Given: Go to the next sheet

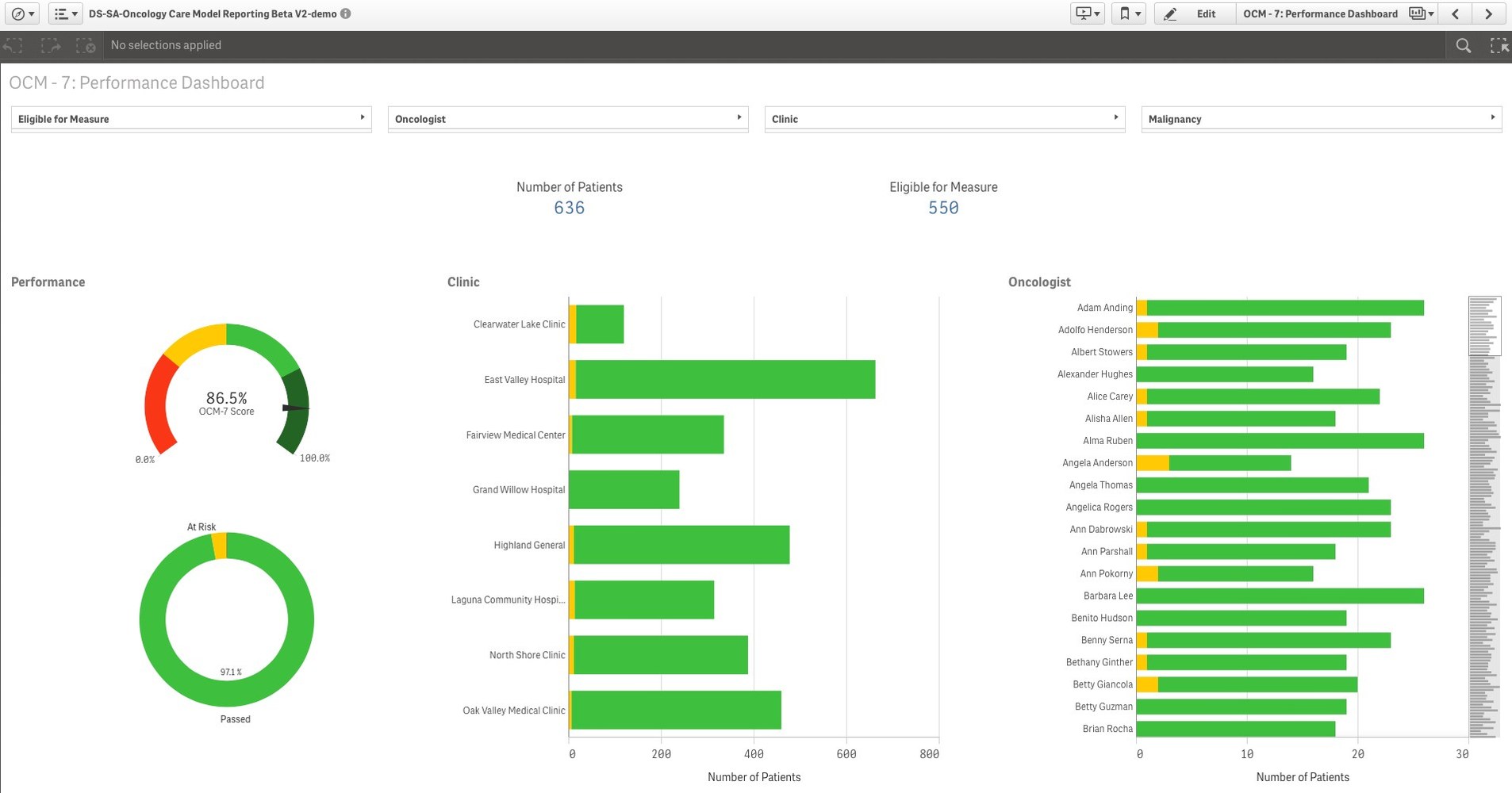Looking at the screenshot, I should pos(1487,13).
